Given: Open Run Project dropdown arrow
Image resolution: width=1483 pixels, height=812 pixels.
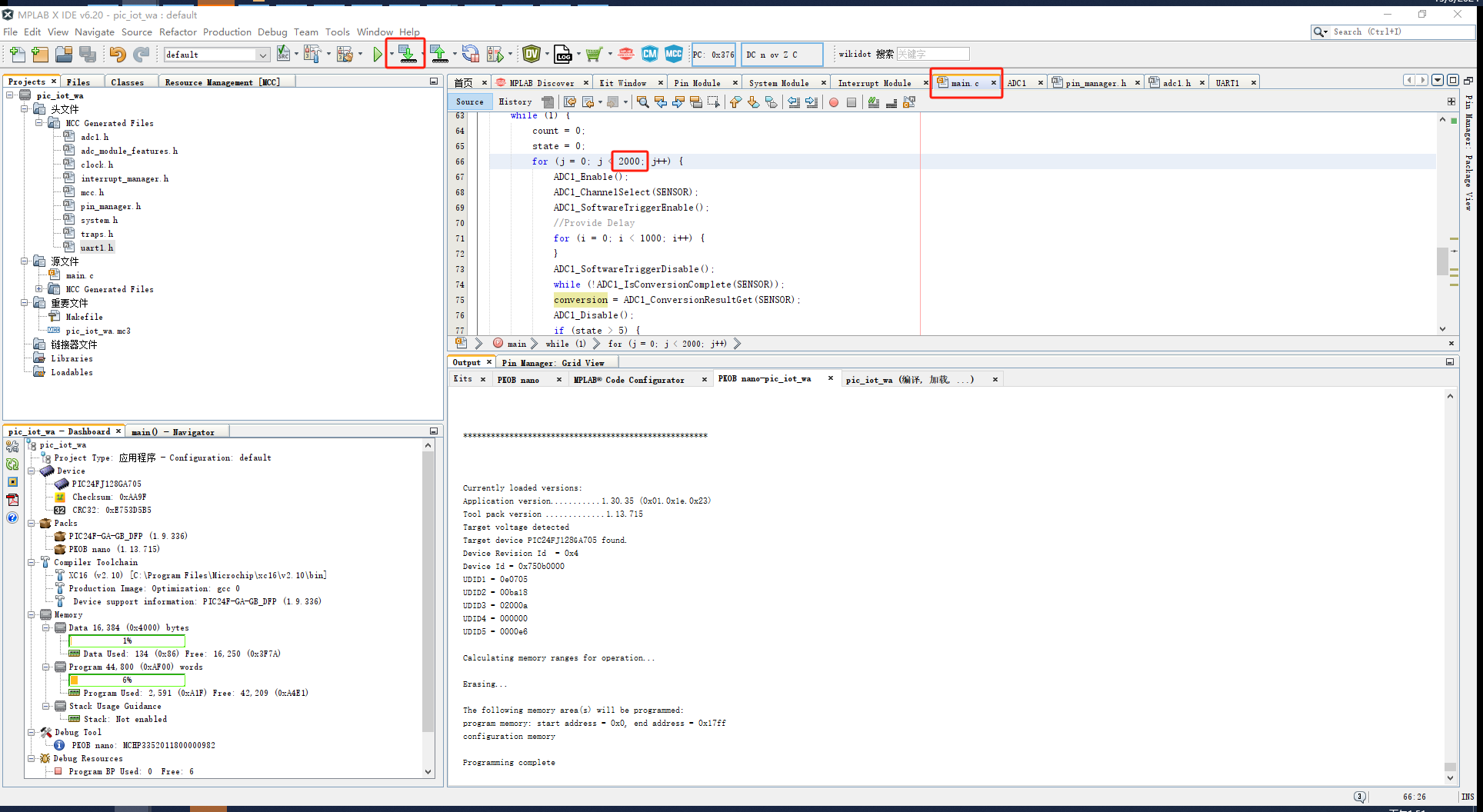Looking at the screenshot, I should click(x=392, y=54).
